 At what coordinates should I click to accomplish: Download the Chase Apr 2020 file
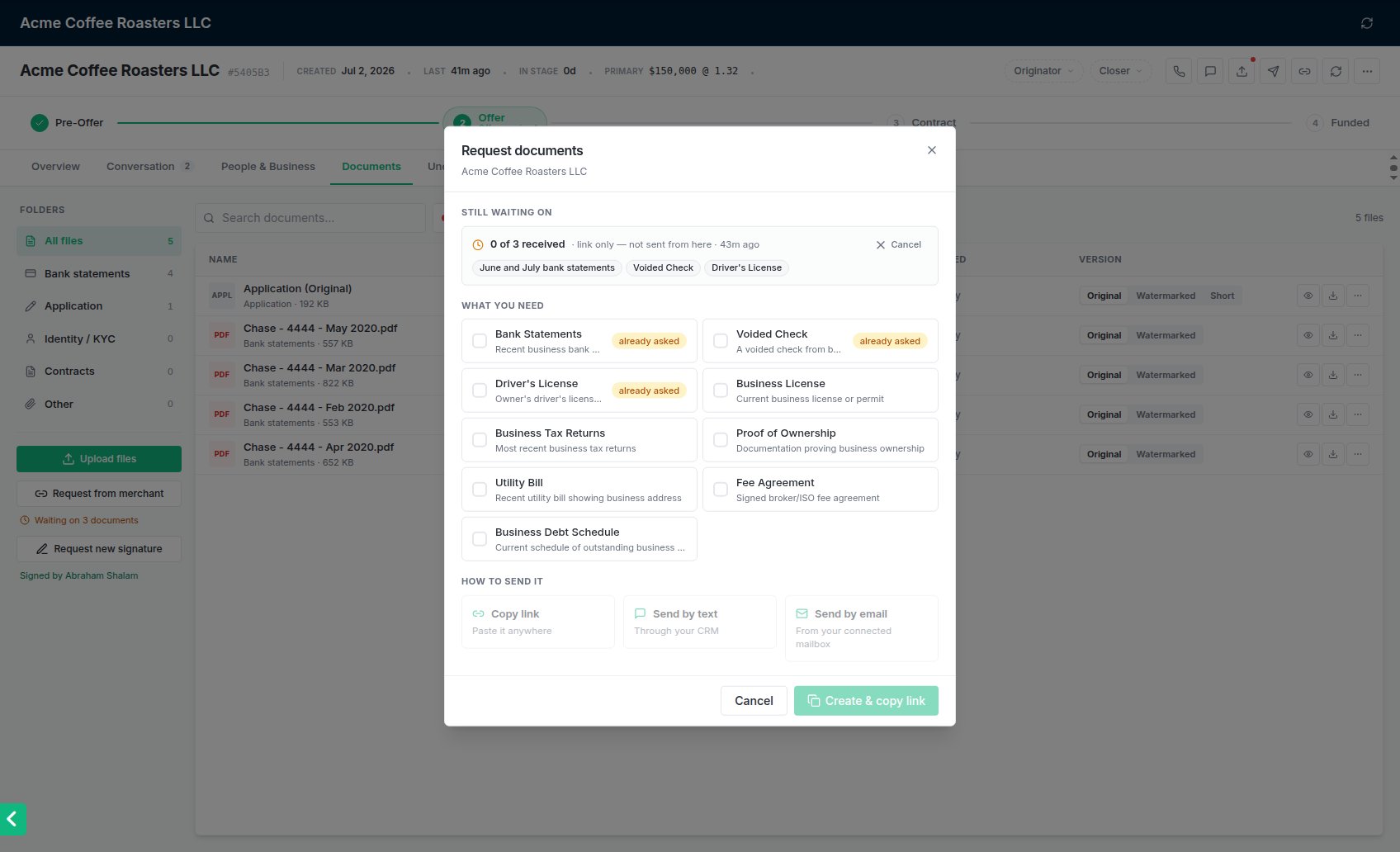click(x=1333, y=454)
